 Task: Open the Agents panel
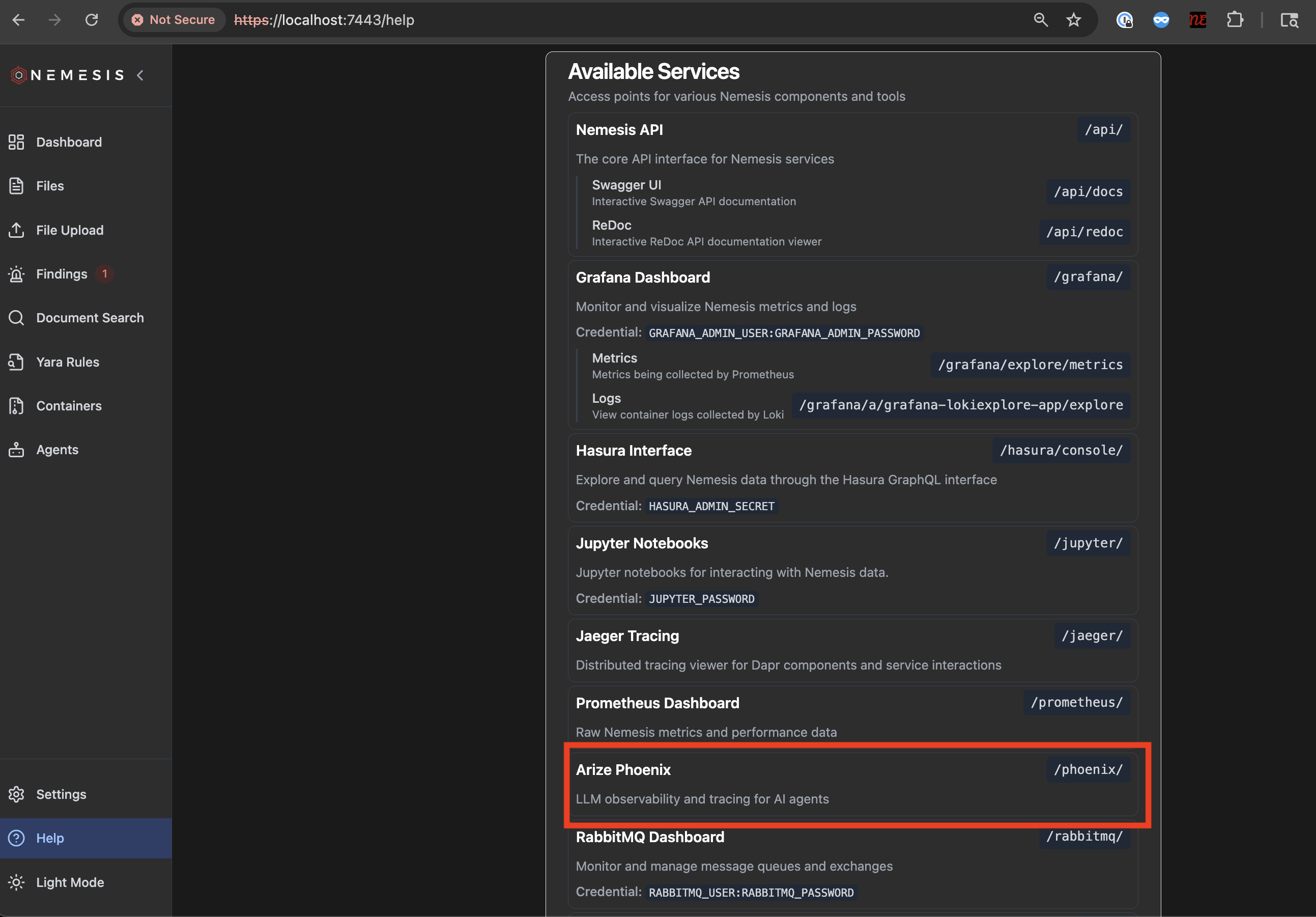coord(58,450)
